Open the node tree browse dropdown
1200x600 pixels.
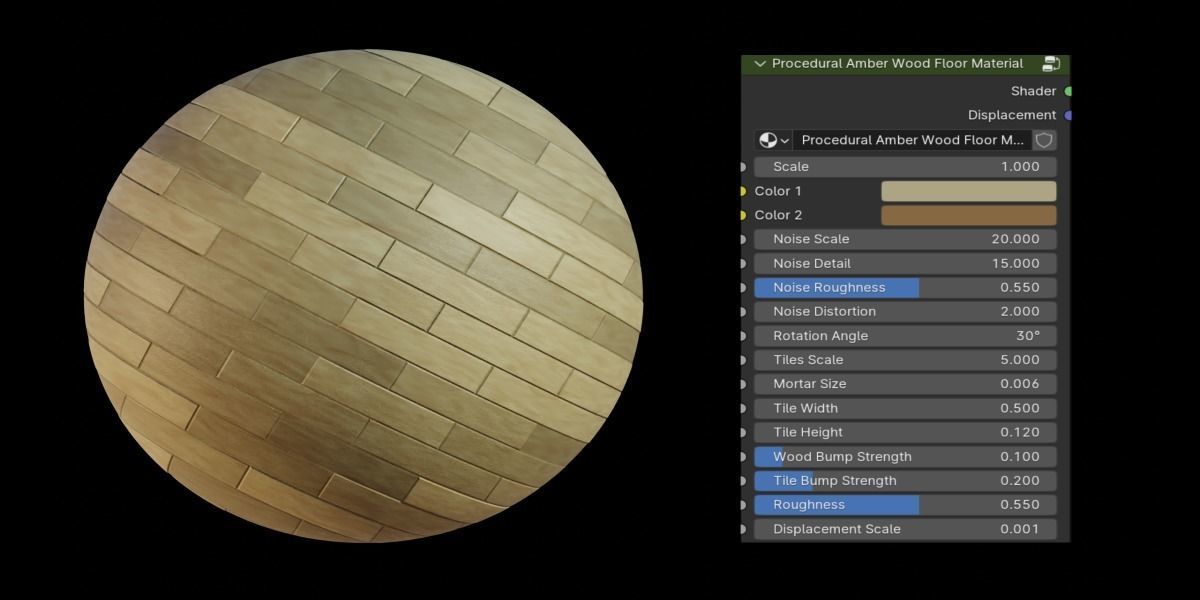pos(774,140)
